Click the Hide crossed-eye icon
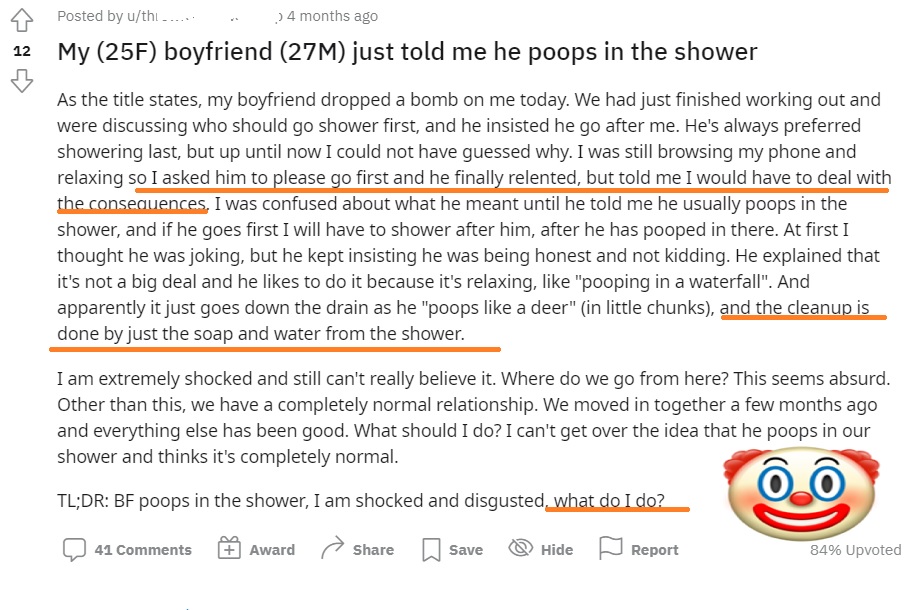Image resolution: width=922 pixels, height=610 pixels. coord(520,548)
